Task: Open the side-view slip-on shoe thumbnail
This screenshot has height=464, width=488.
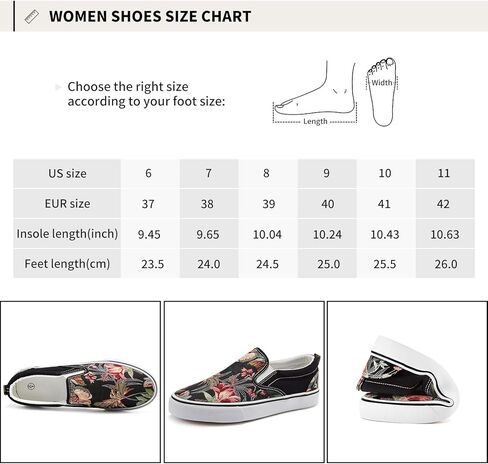Action: click(244, 382)
